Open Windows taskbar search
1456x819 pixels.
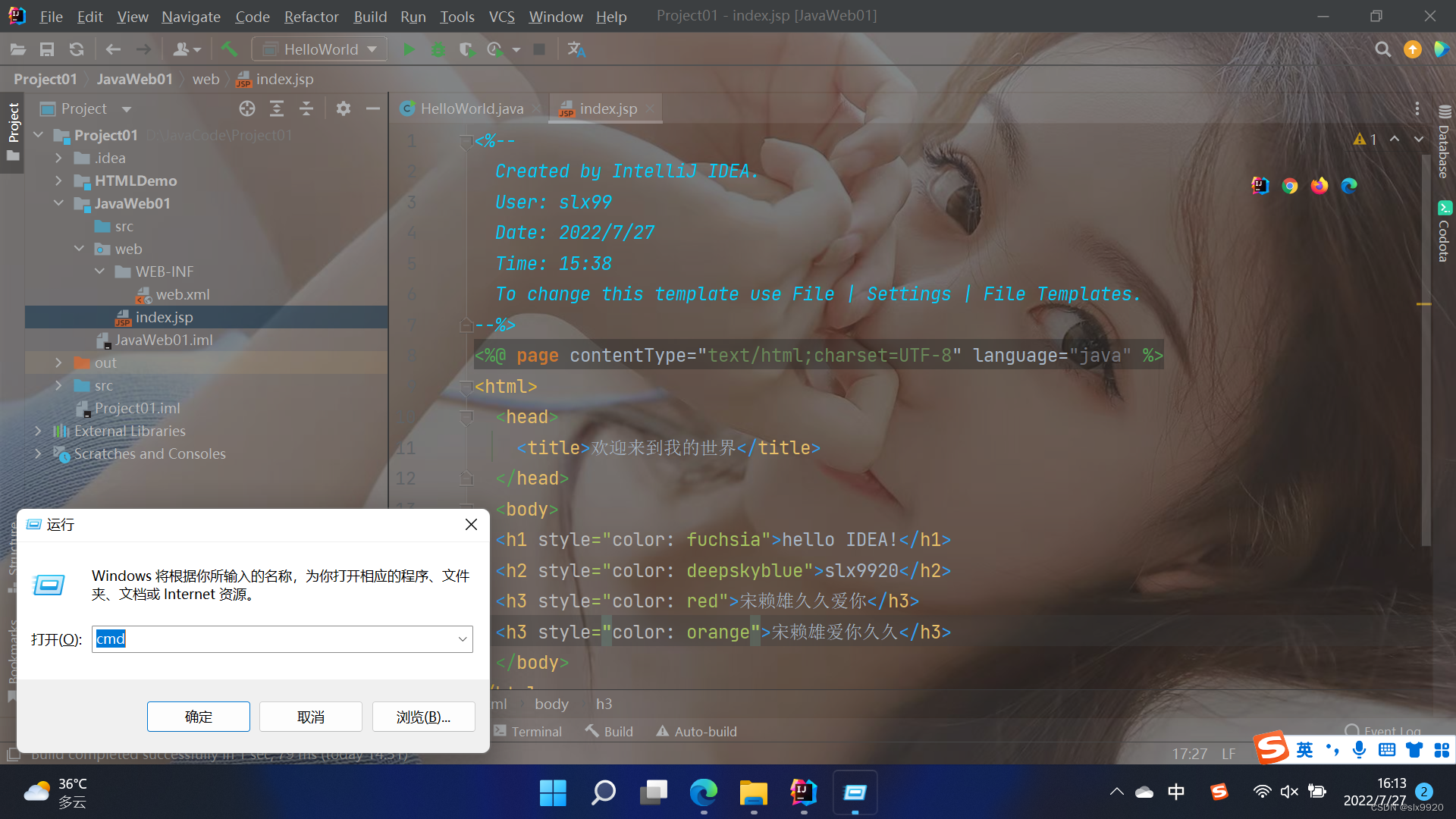coord(603,793)
